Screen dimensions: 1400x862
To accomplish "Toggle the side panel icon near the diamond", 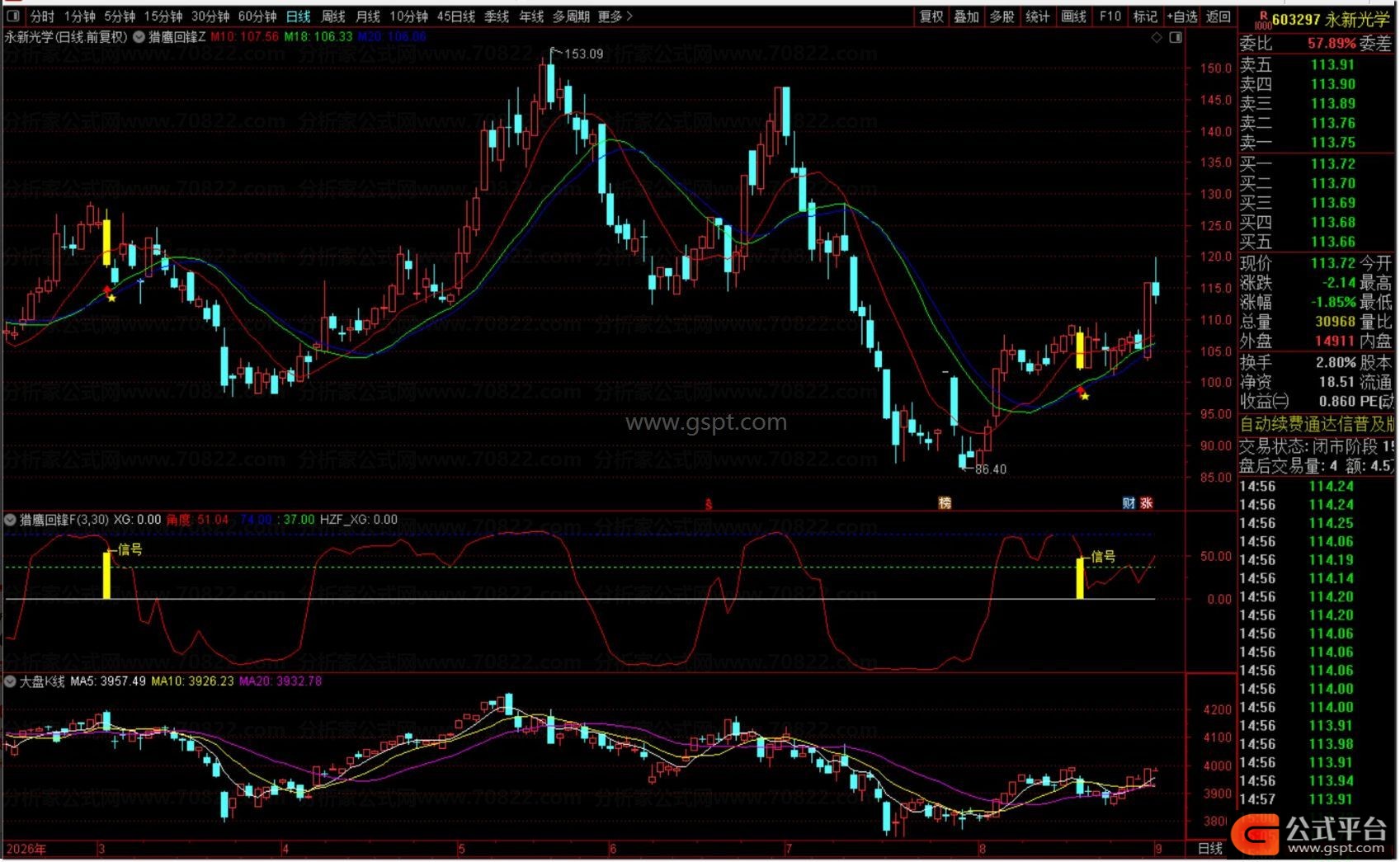I will tap(1176, 37).
